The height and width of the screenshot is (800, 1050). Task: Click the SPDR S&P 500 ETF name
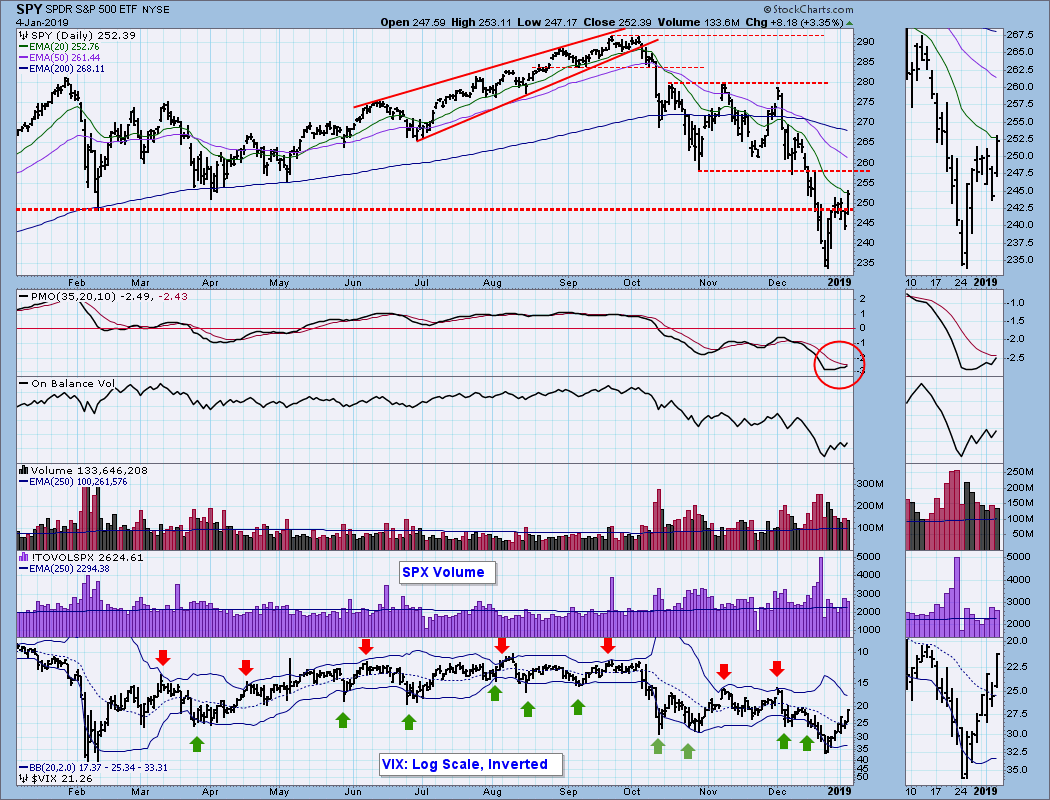(x=93, y=10)
